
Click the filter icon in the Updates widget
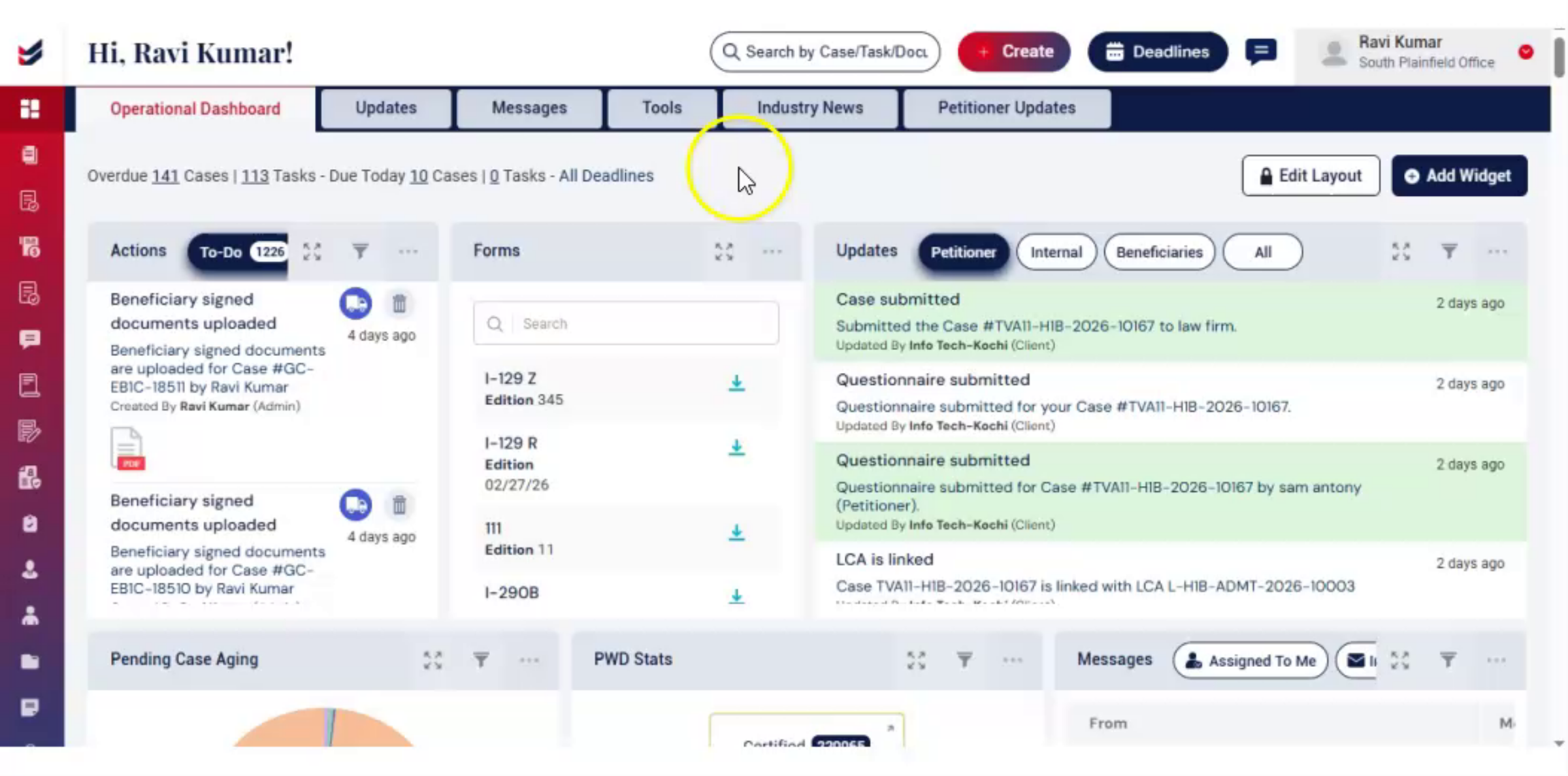[1449, 251]
